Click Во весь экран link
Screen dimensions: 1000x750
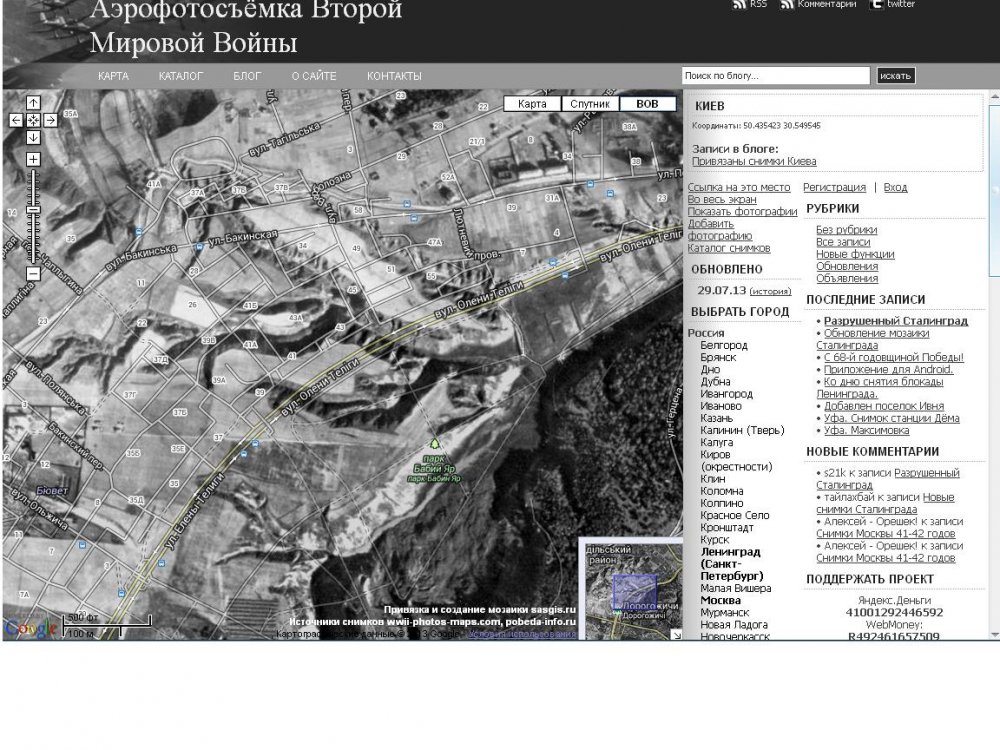722,200
